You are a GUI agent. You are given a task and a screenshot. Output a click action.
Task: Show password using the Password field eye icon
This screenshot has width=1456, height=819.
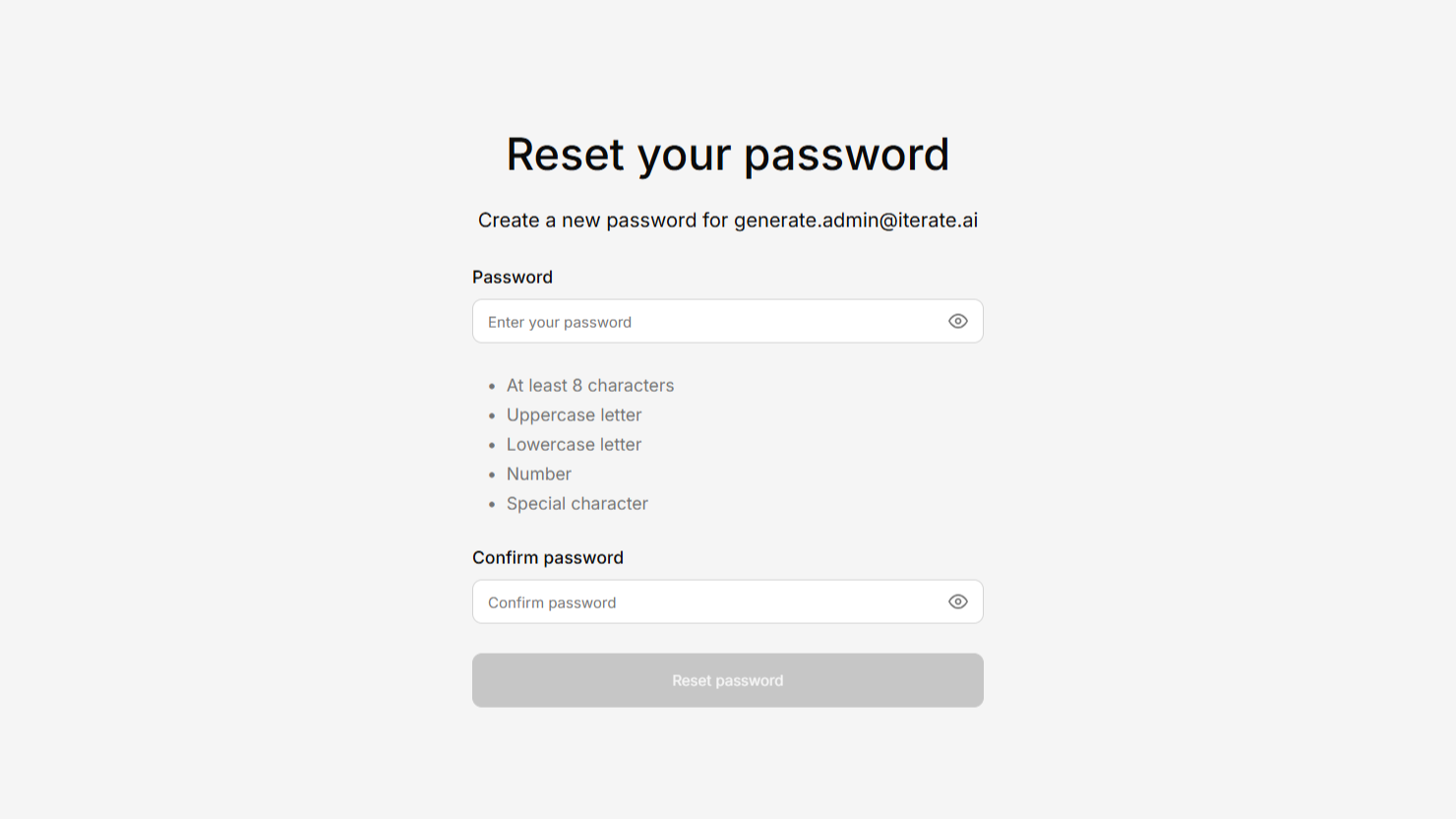click(957, 321)
